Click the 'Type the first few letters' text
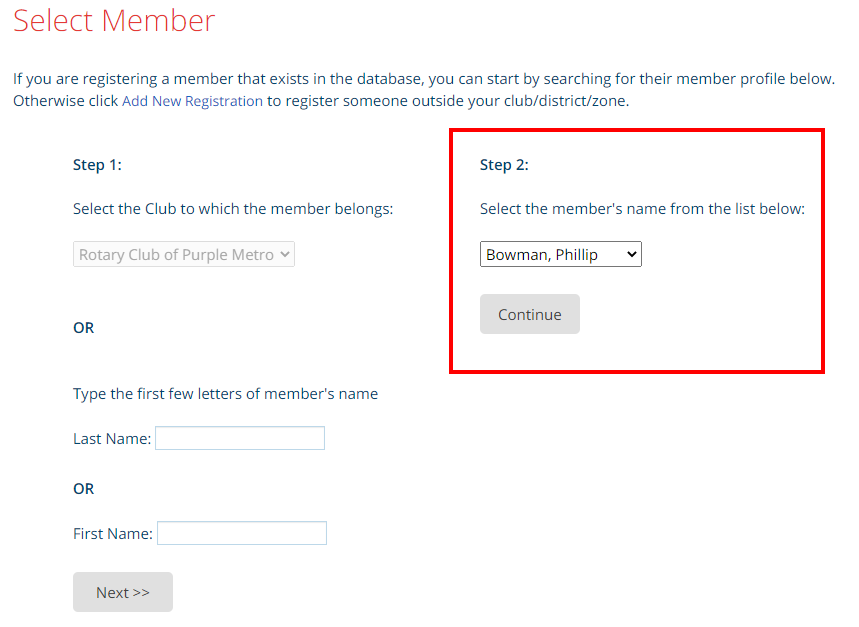This screenshot has height=627, width=859. pos(225,394)
